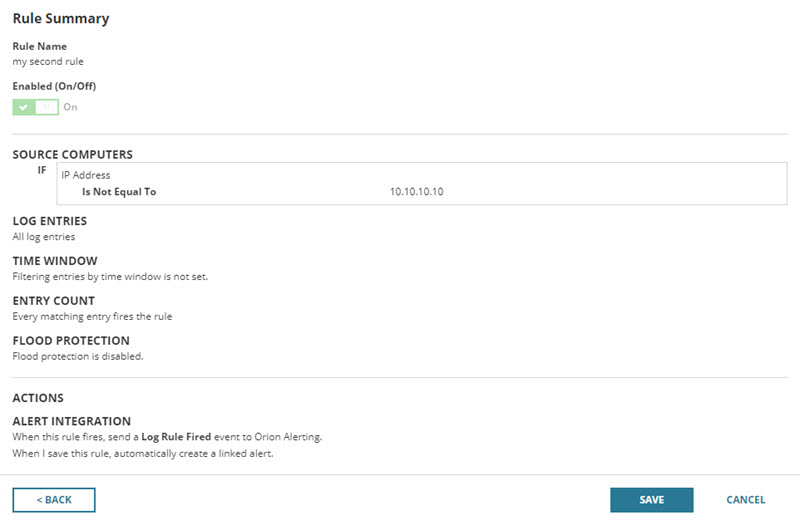Click the TIME WINDOW section heading

54,261
